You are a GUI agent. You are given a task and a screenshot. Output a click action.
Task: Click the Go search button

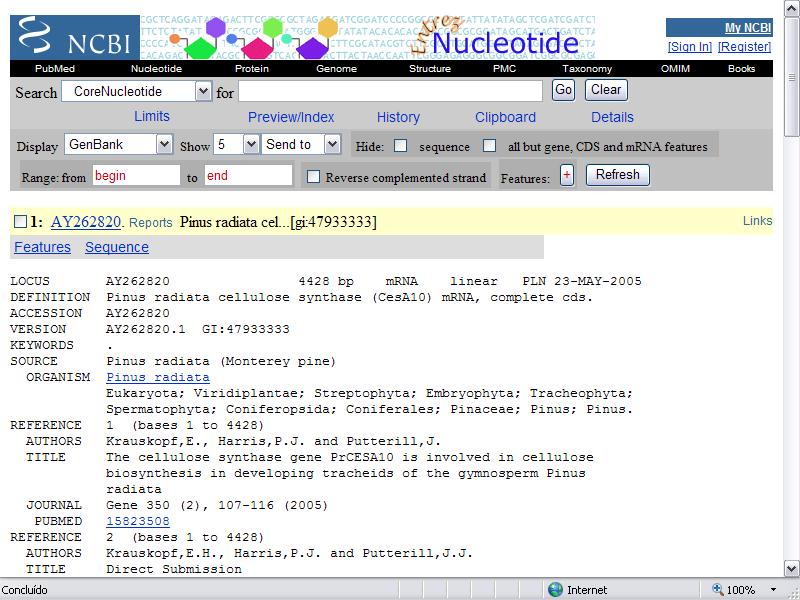563,90
